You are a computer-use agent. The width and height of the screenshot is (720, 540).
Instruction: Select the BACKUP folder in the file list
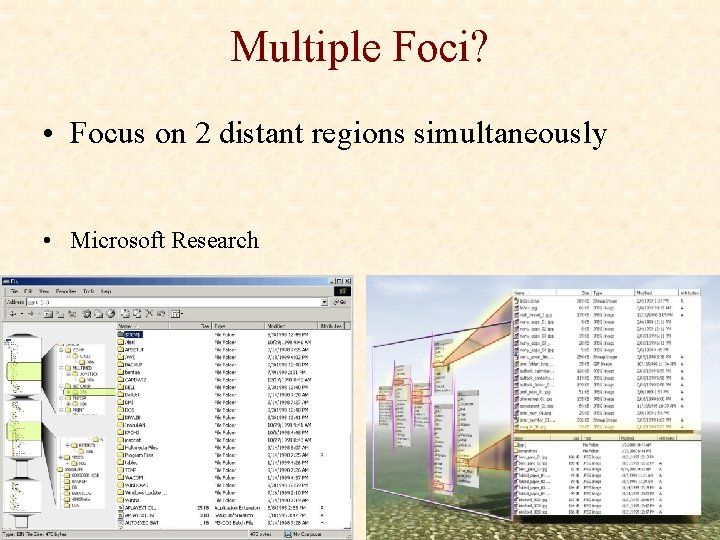[x=130, y=365]
